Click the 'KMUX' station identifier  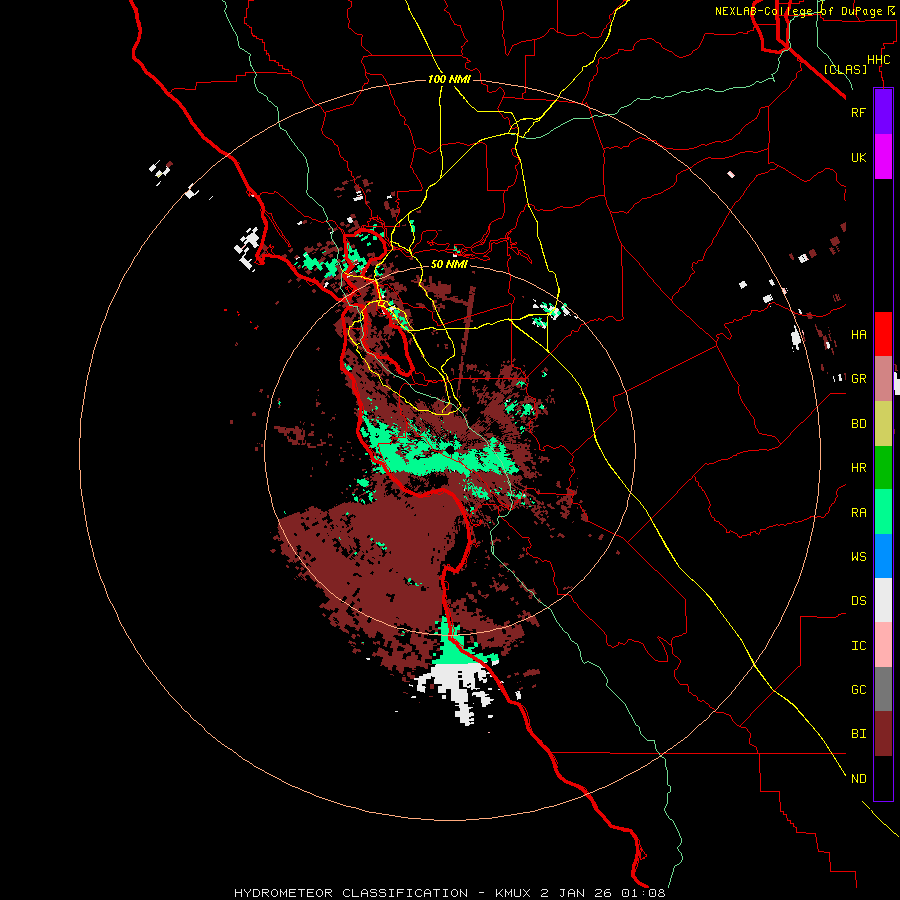pyautogui.click(x=514, y=893)
